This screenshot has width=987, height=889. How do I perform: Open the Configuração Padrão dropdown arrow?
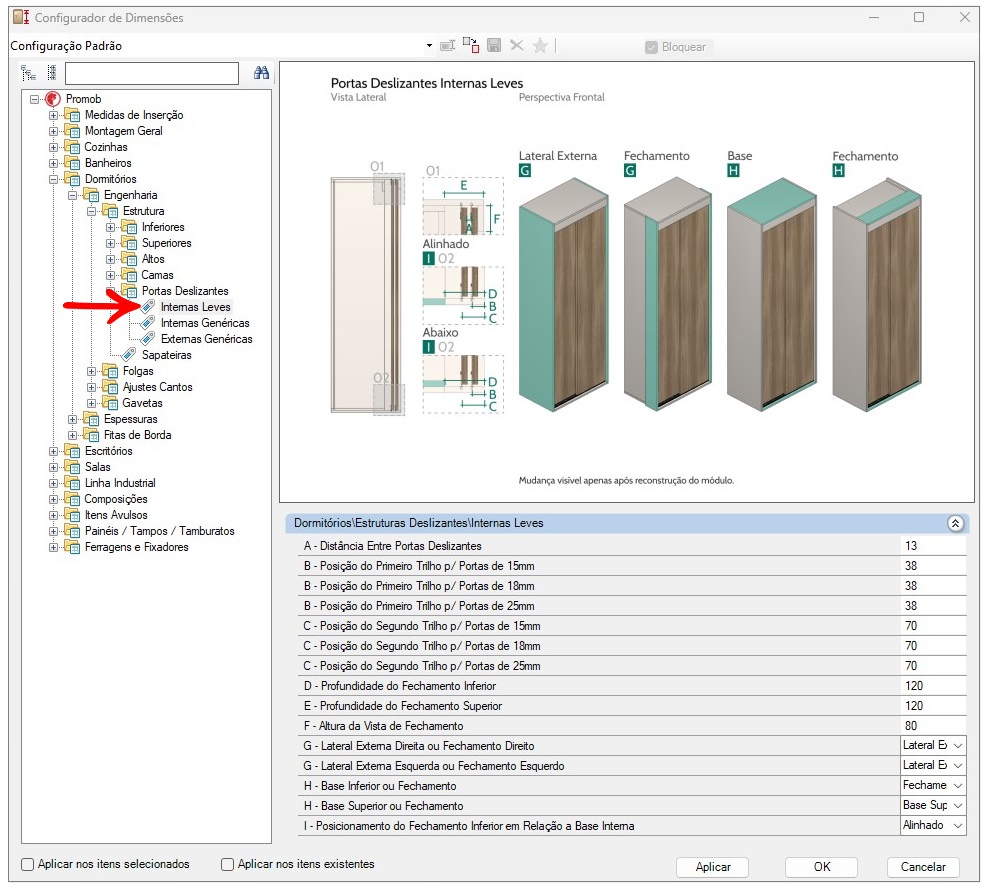[x=429, y=46]
